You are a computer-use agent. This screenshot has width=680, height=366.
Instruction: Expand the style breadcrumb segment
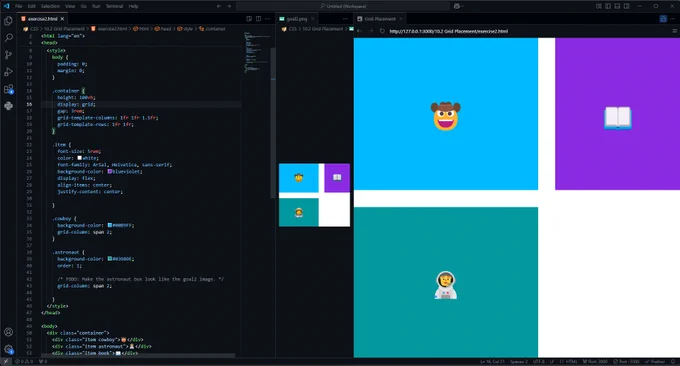tap(185, 29)
